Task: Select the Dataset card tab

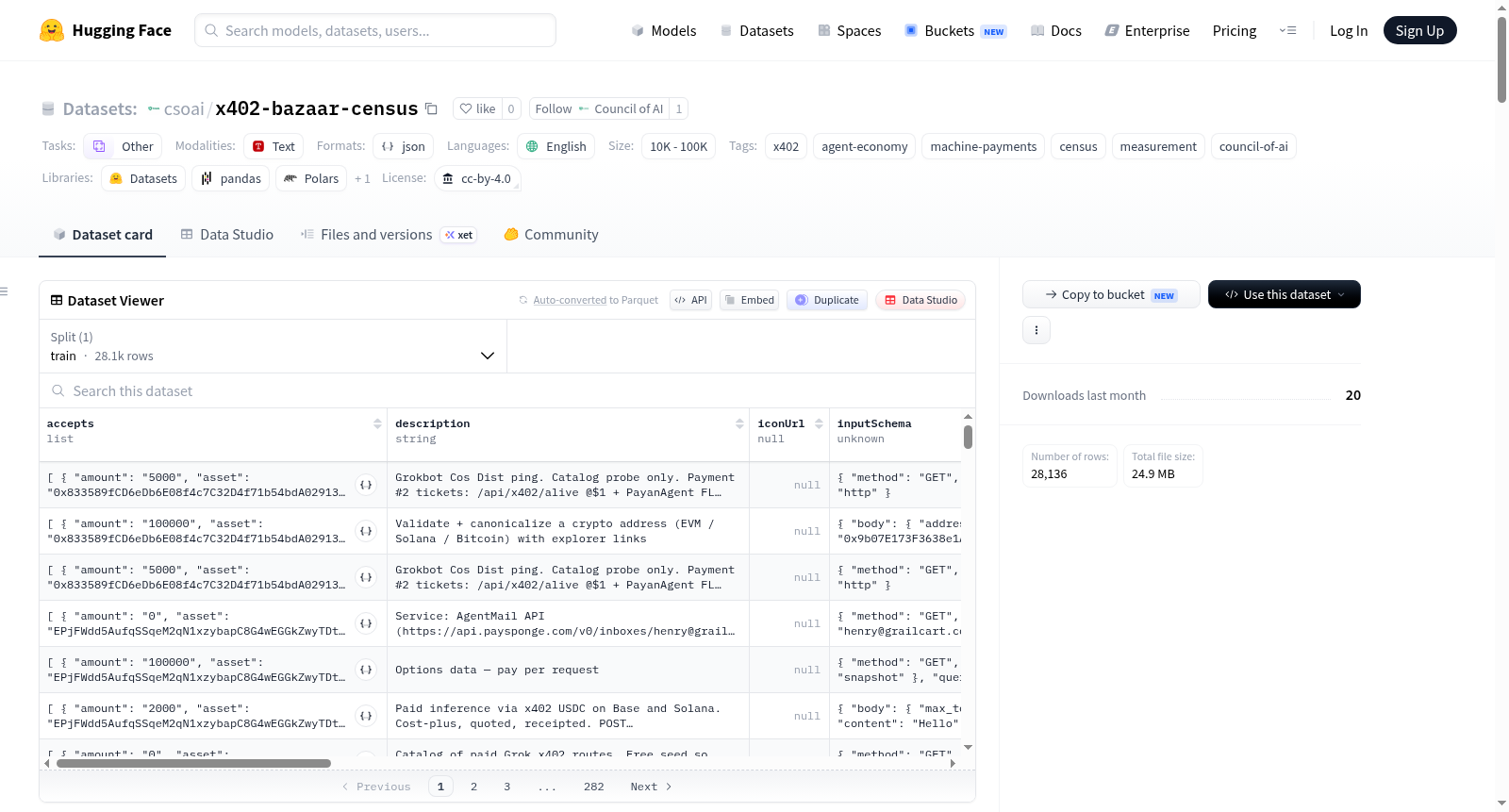Action: tap(103, 235)
